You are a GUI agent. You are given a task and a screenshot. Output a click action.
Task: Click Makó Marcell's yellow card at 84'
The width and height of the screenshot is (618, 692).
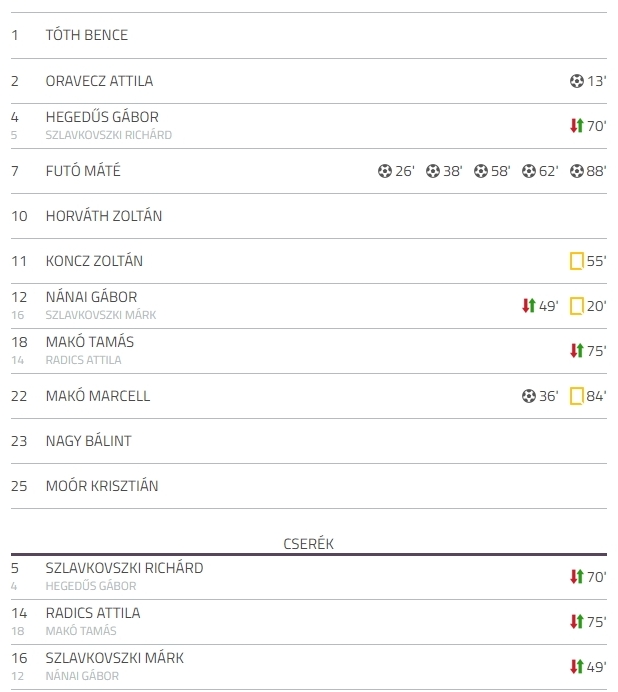(577, 396)
